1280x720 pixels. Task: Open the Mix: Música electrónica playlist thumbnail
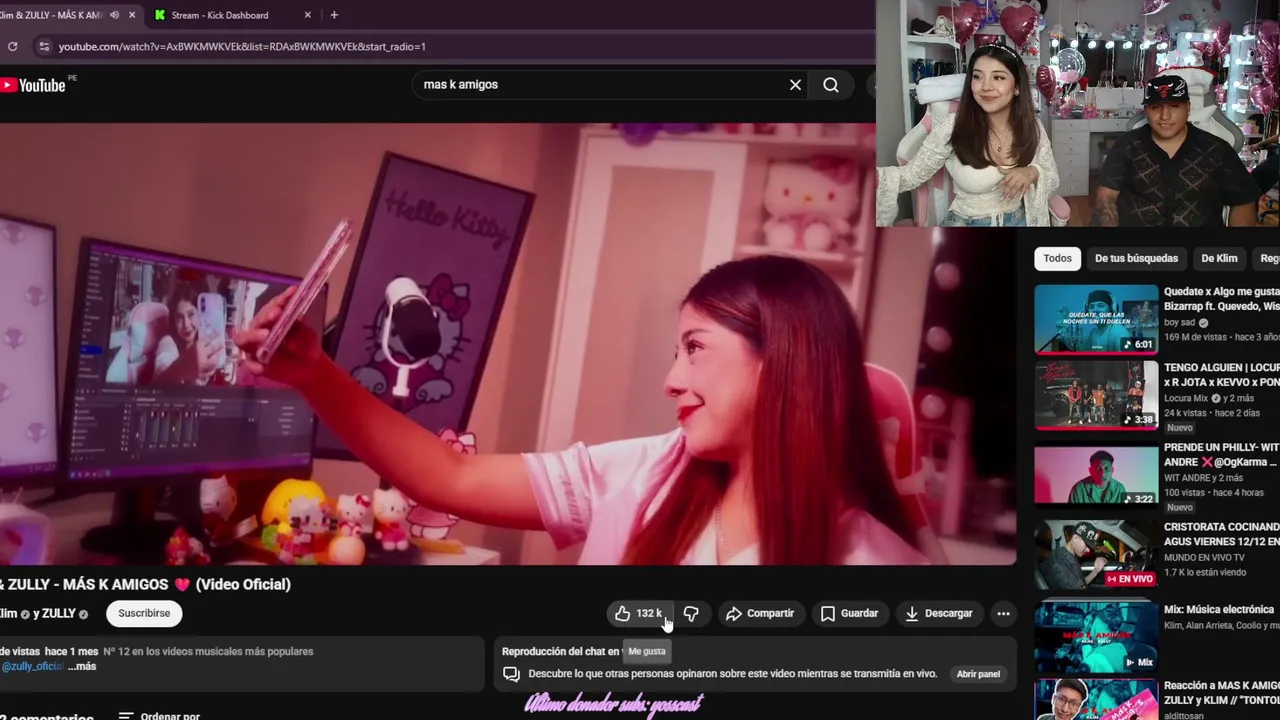[x=1096, y=636]
